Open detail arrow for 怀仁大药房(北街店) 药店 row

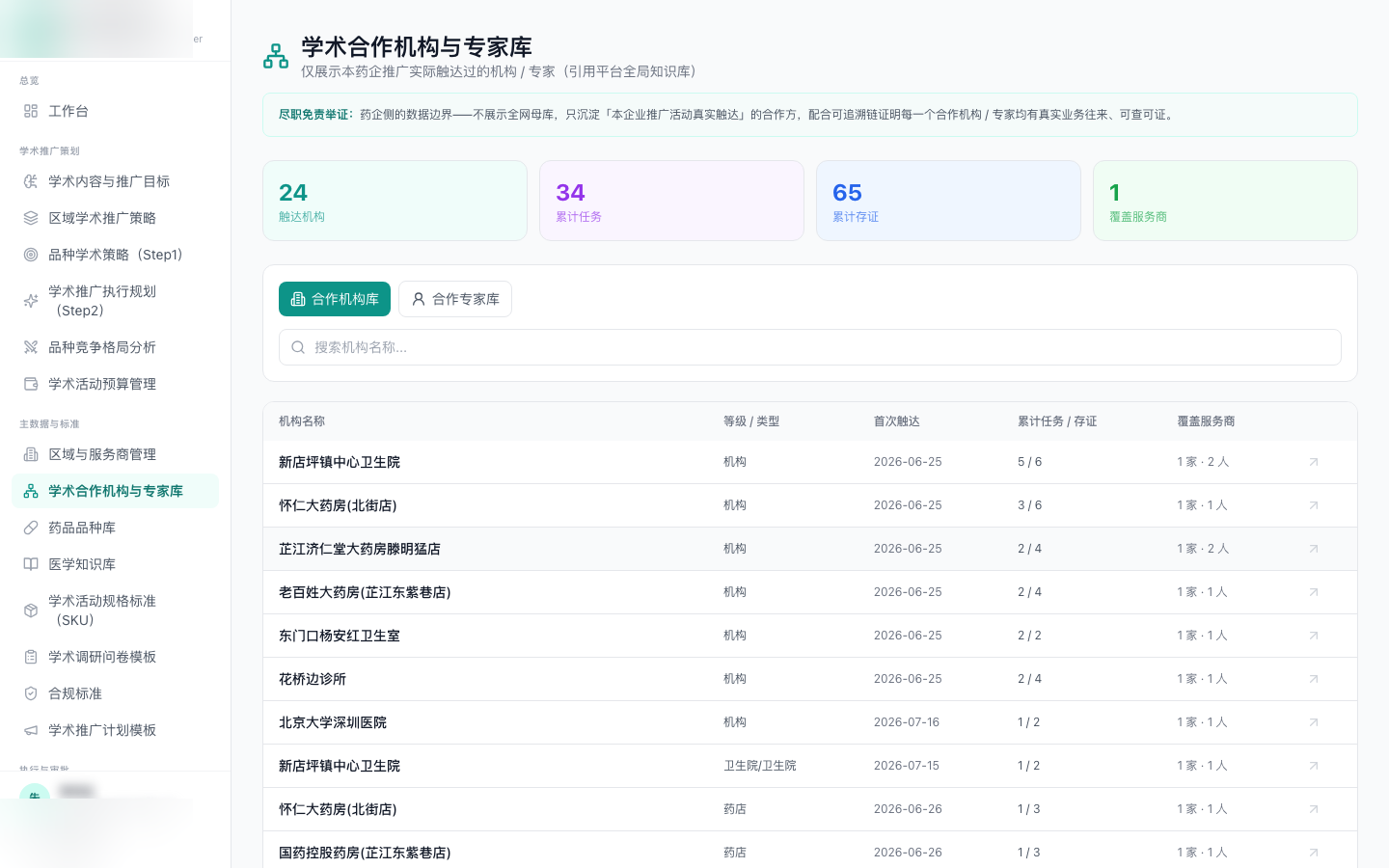coord(1314,809)
